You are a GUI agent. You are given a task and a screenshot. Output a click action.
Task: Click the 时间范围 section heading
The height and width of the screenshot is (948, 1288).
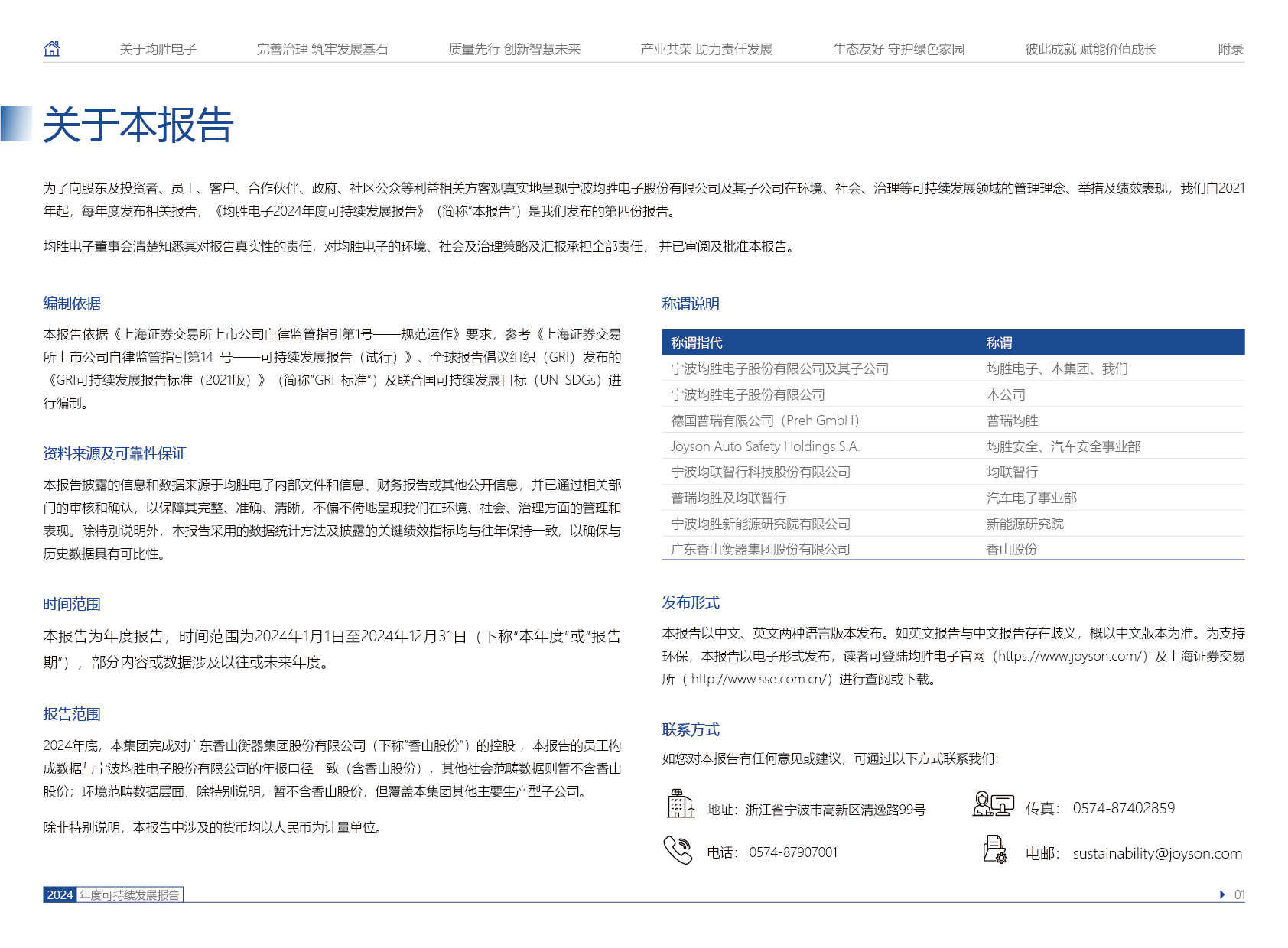point(72,604)
